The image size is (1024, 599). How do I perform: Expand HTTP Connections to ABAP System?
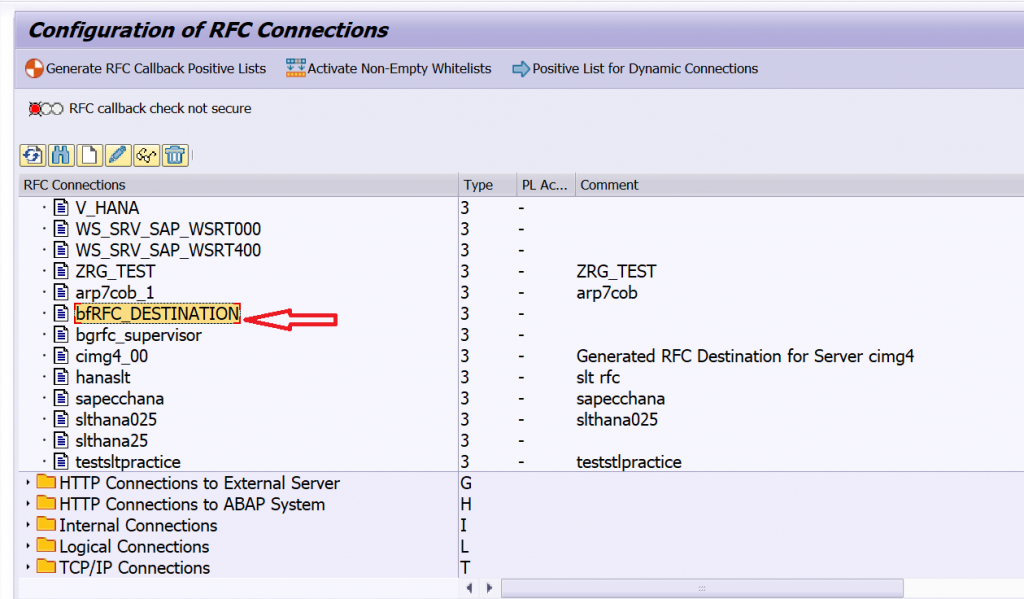tap(27, 504)
